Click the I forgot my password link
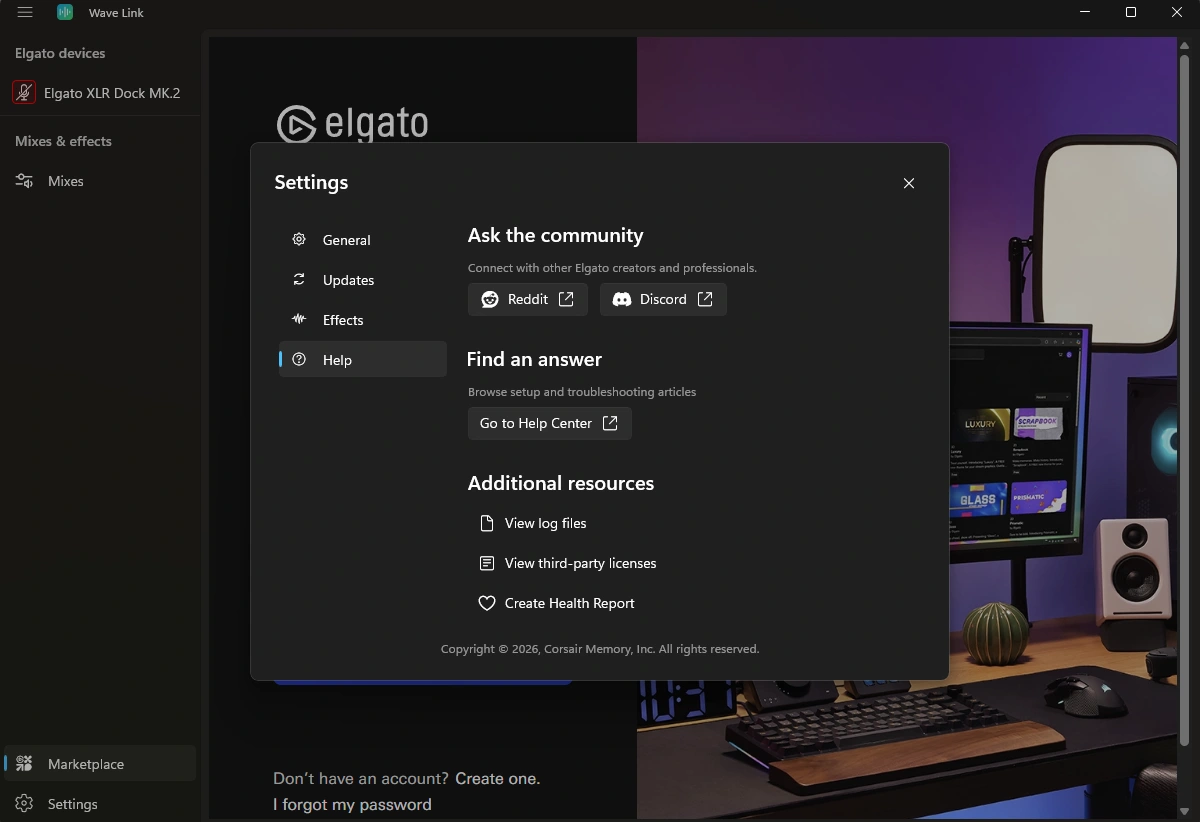The width and height of the screenshot is (1200, 822). (352, 804)
